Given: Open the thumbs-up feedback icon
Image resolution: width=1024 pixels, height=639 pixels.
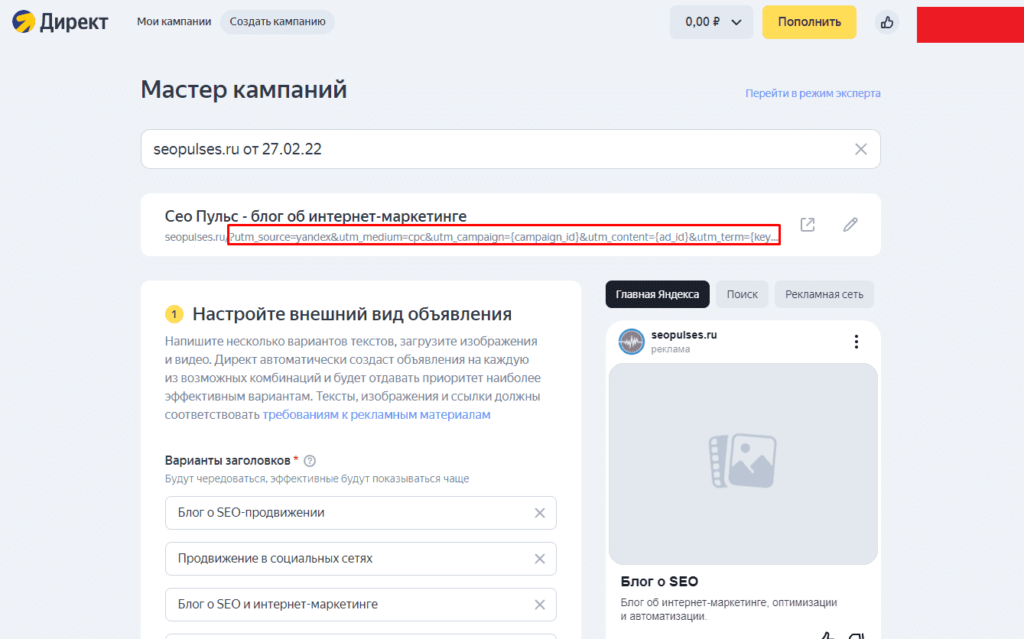Looking at the screenshot, I should click(x=886, y=22).
